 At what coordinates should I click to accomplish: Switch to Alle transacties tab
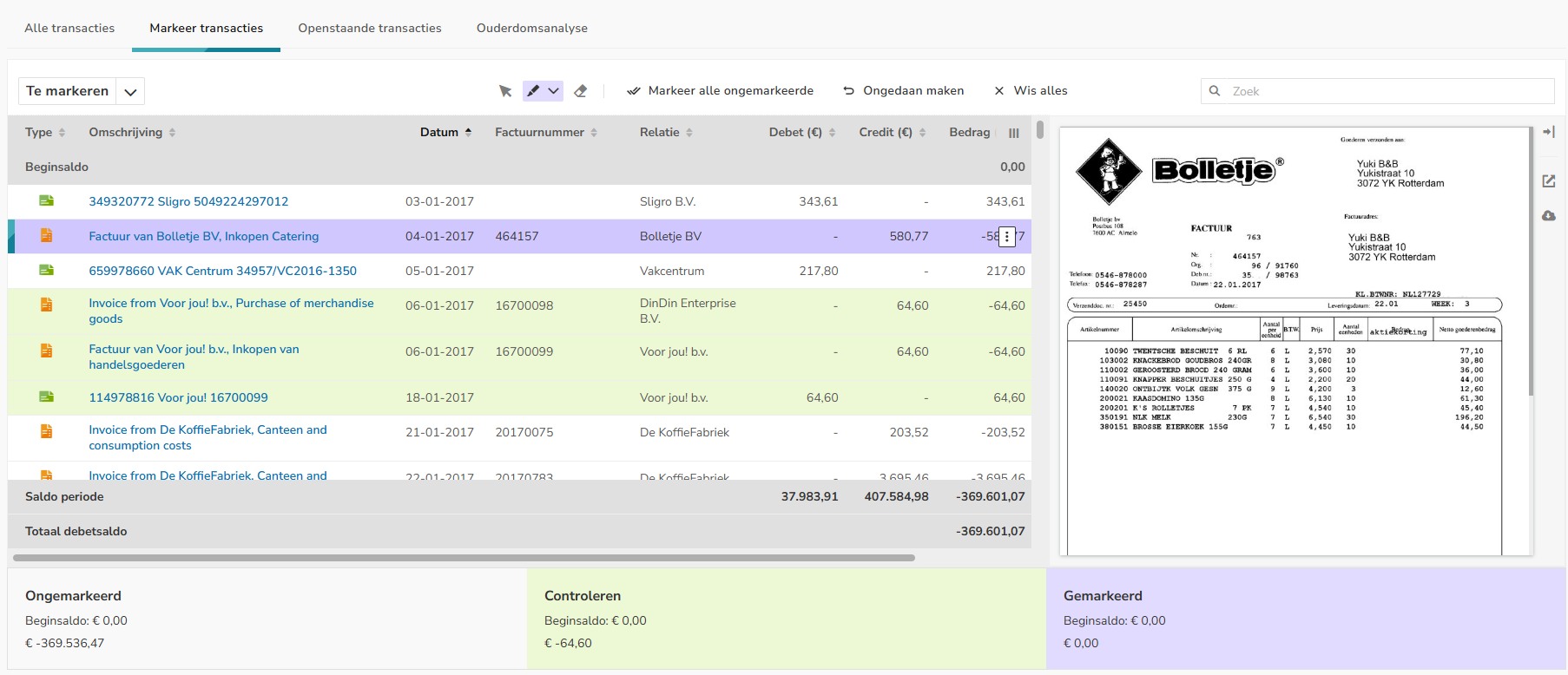[x=69, y=28]
